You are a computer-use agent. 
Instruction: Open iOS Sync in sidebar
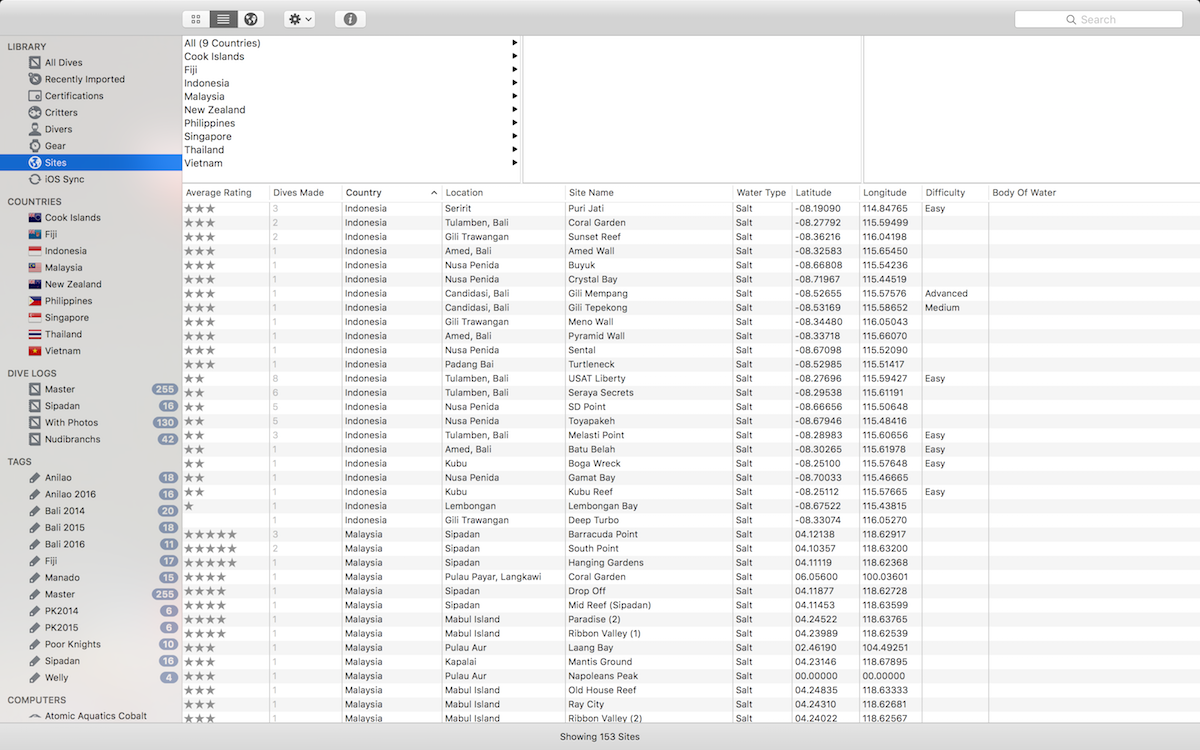(x=91, y=179)
